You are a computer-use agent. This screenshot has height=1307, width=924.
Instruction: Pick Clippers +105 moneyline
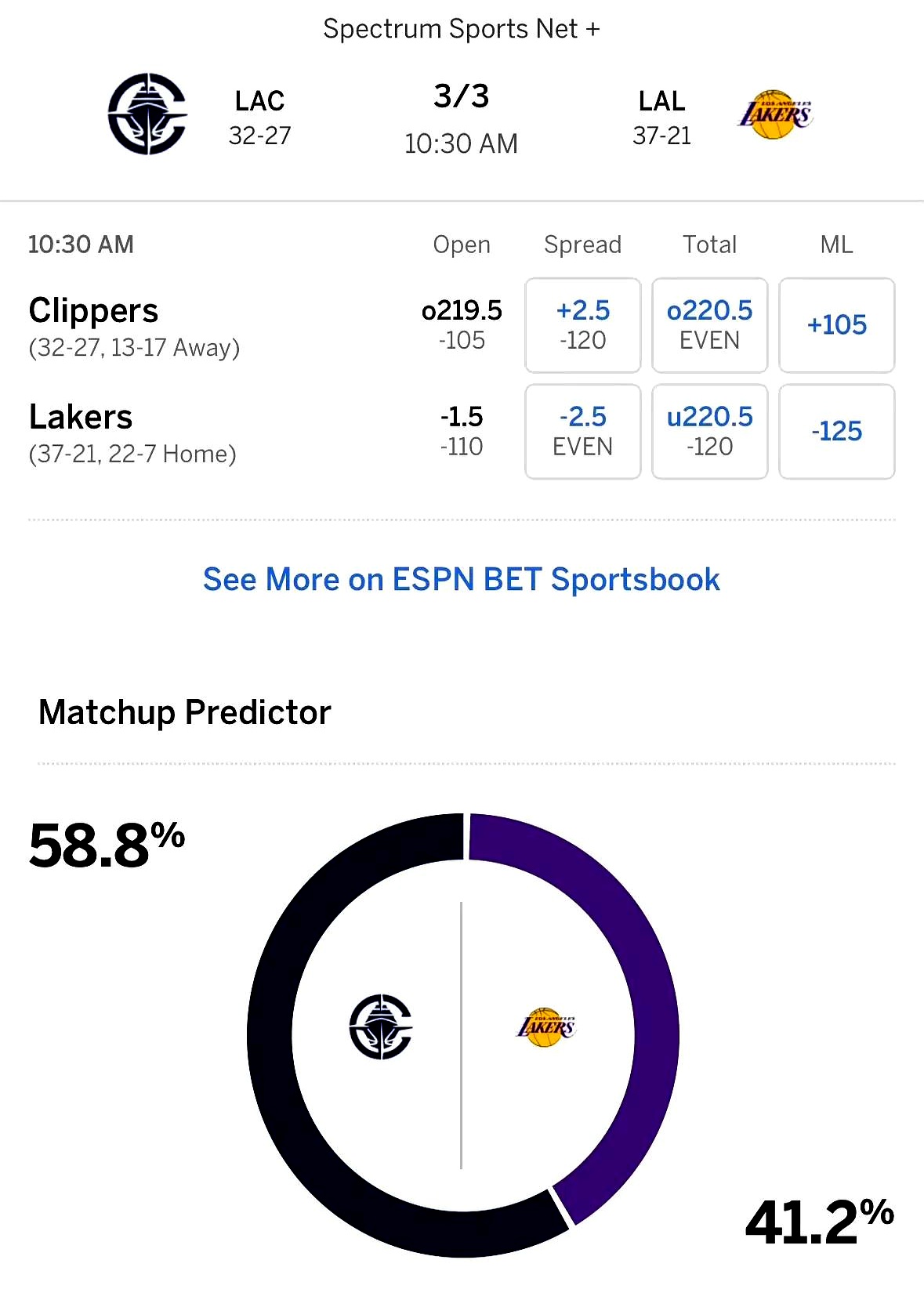[x=837, y=325]
